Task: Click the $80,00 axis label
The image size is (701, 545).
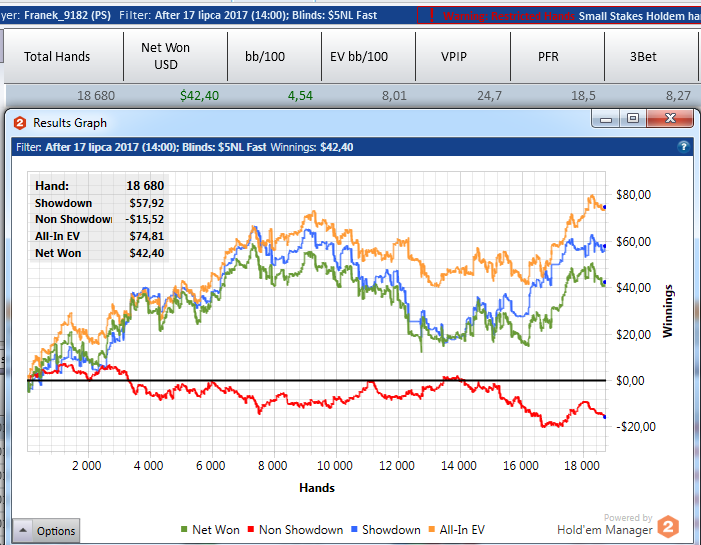Action: click(633, 194)
